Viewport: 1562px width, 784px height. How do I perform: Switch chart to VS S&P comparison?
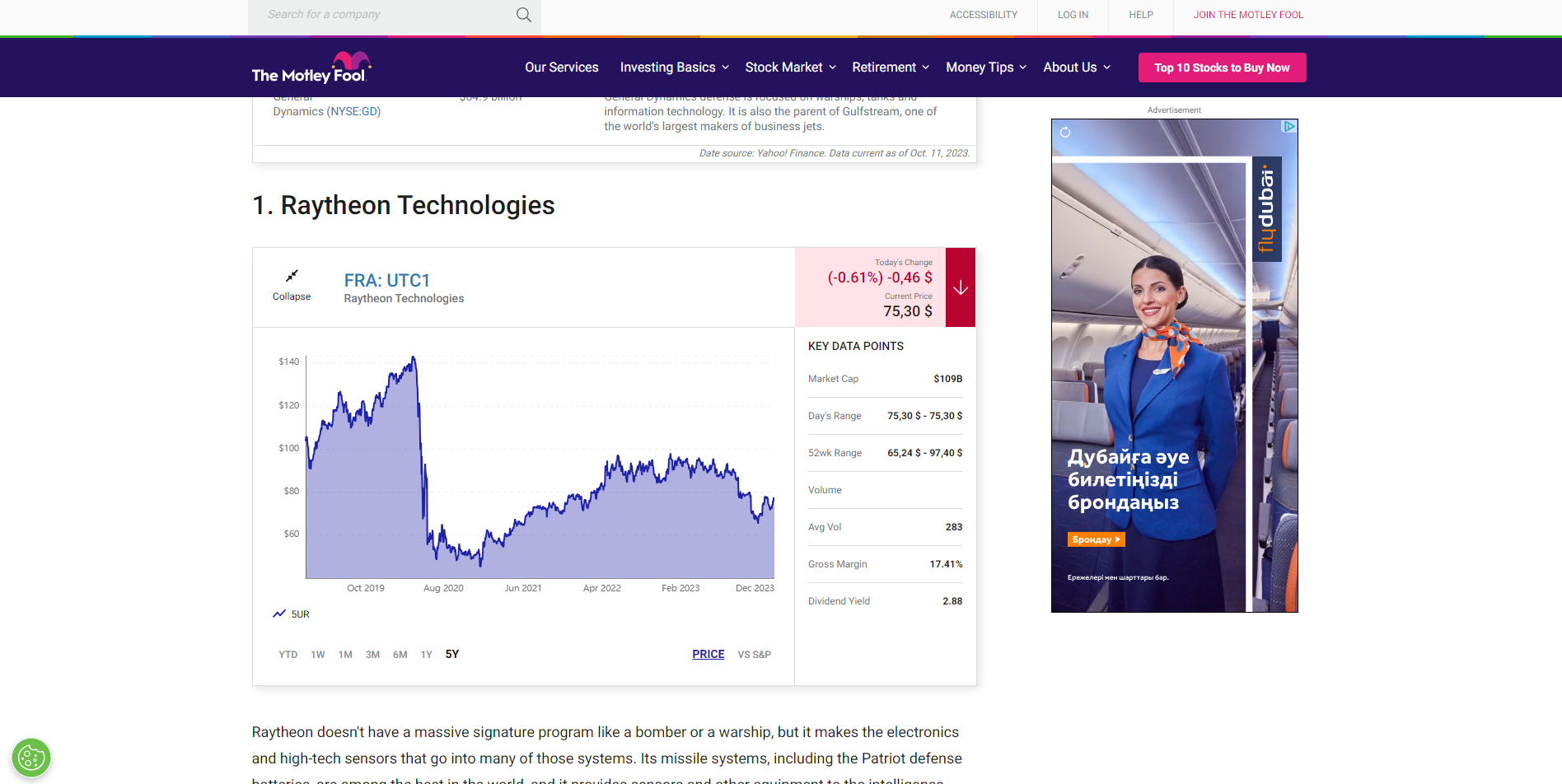754,655
